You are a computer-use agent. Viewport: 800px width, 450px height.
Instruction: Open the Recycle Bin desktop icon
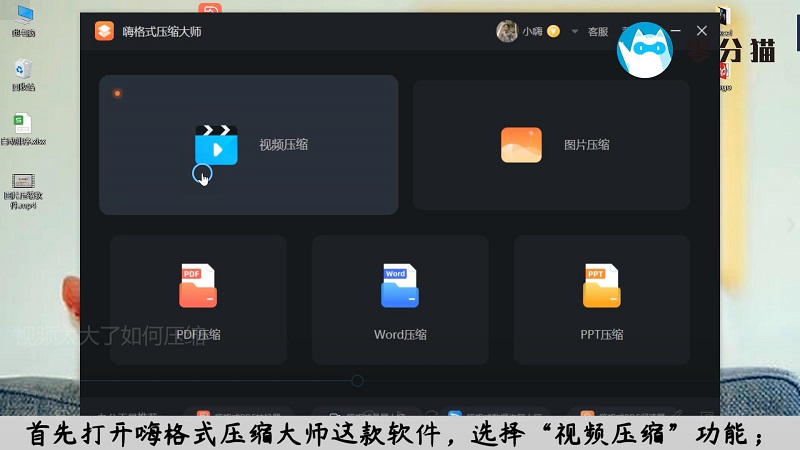click(x=22, y=70)
